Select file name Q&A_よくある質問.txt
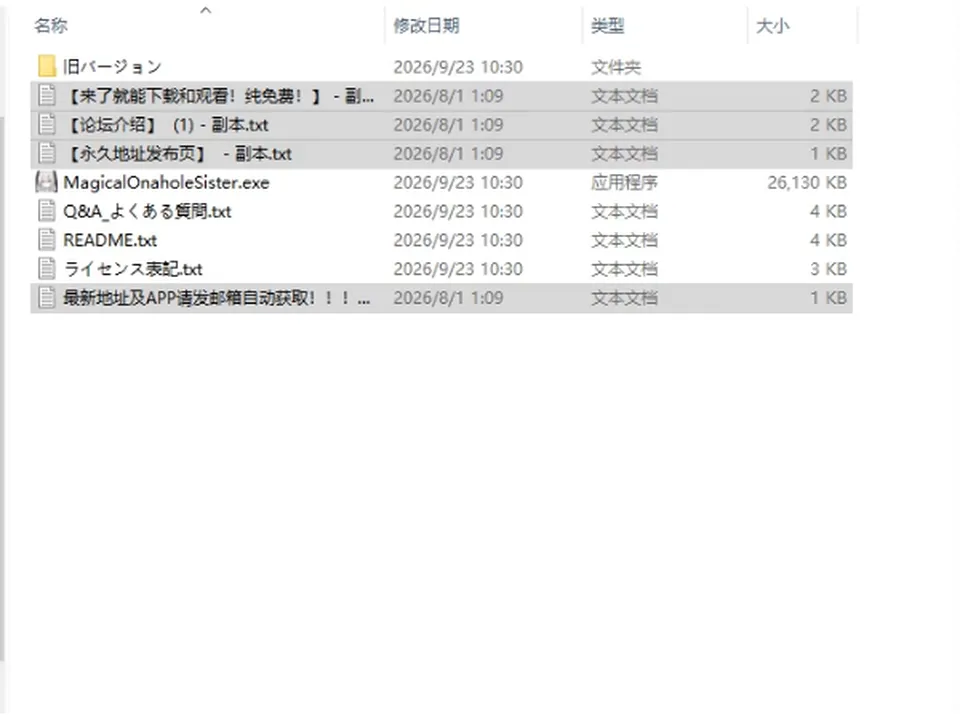Screen dimensions: 960x715 147,211
